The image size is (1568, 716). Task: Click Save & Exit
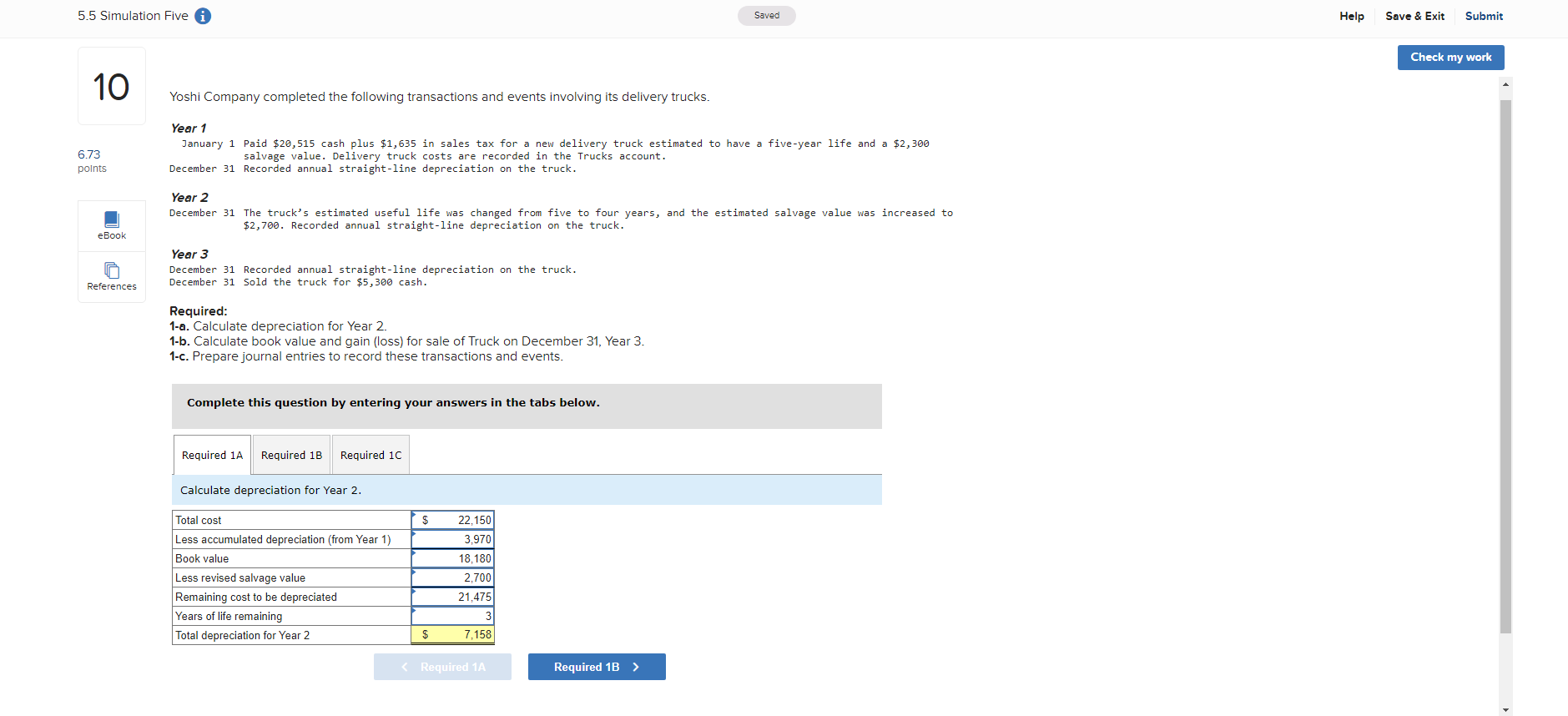[1414, 16]
